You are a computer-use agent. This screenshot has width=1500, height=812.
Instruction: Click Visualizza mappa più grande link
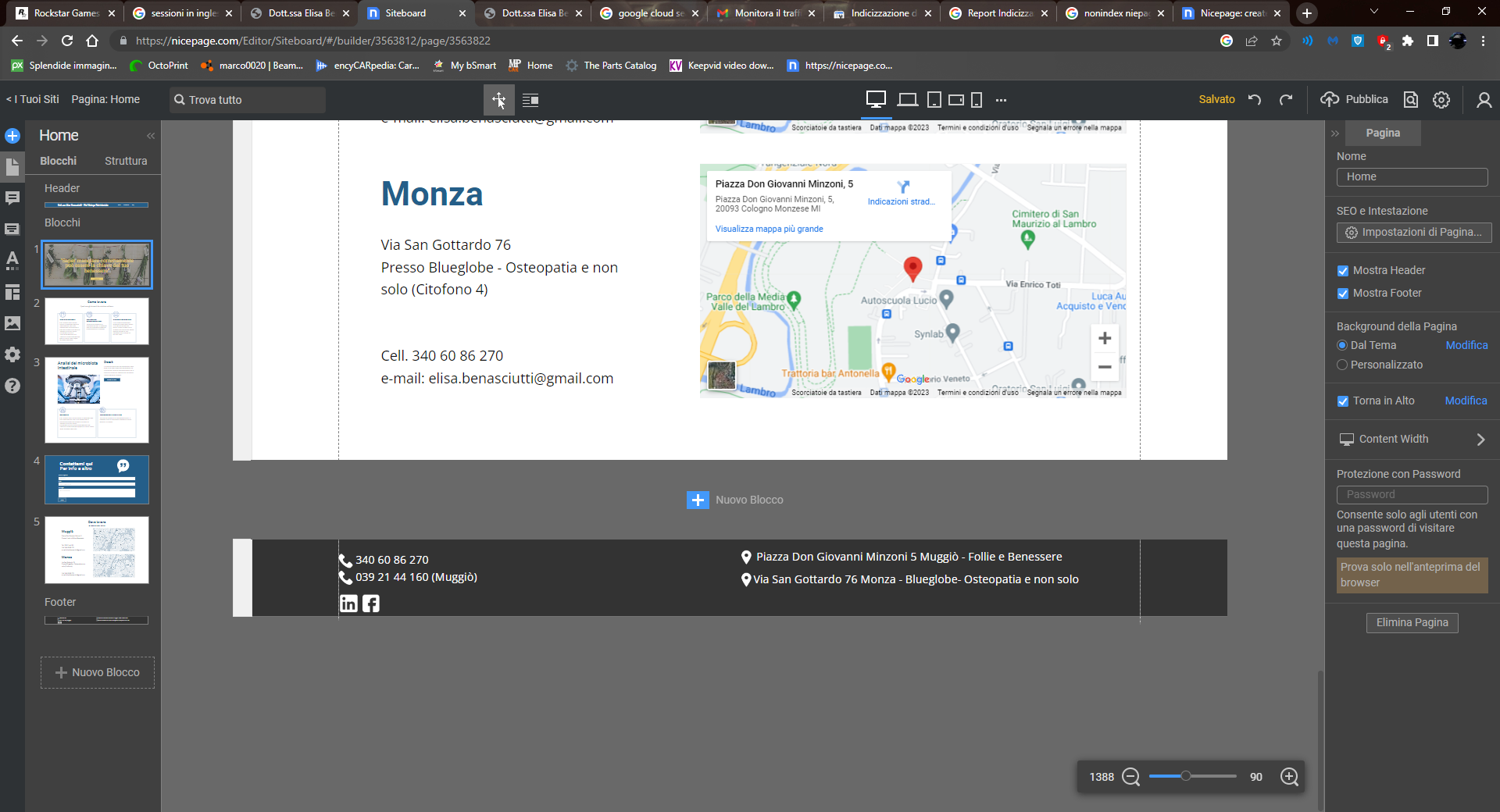tap(769, 229)
